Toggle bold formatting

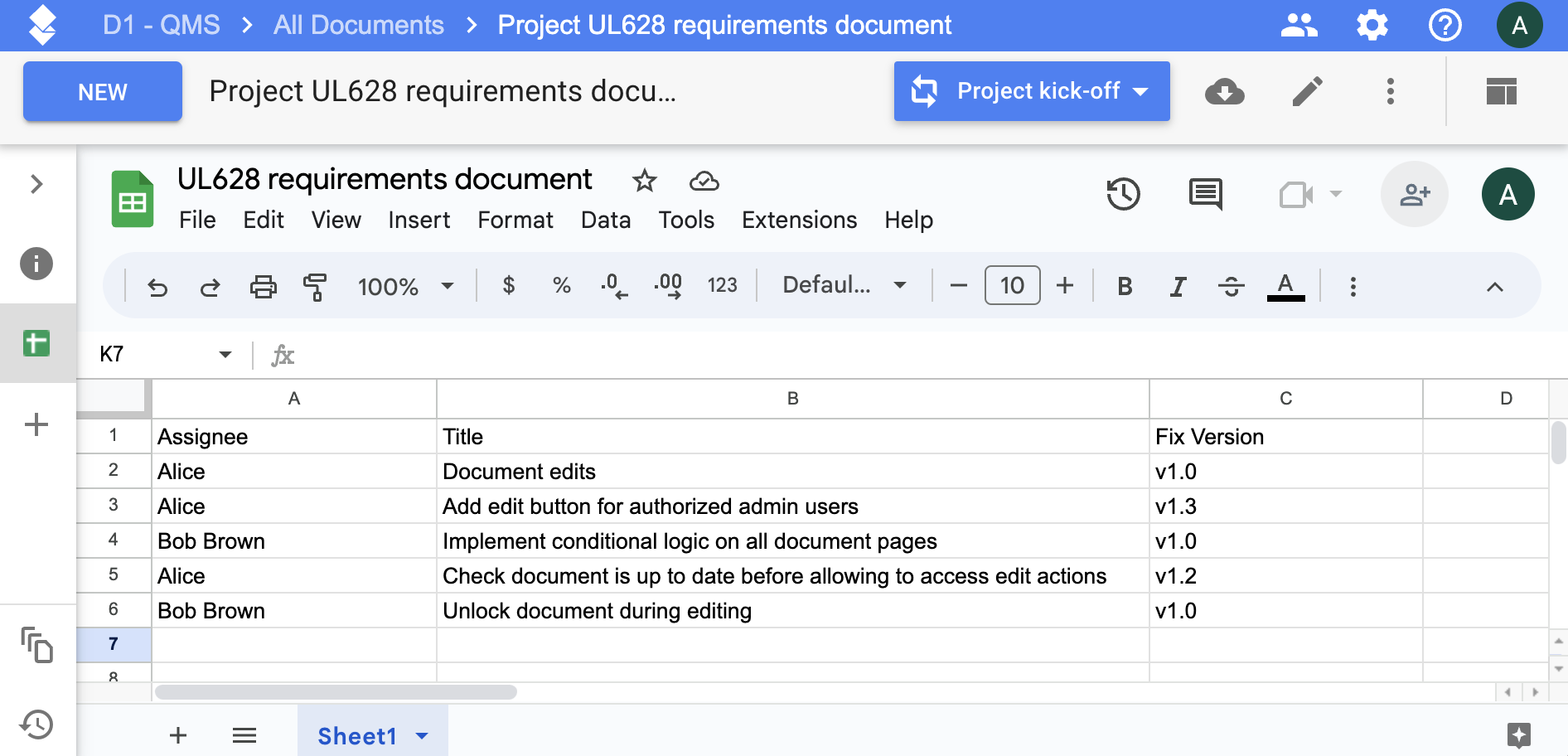1124,287
